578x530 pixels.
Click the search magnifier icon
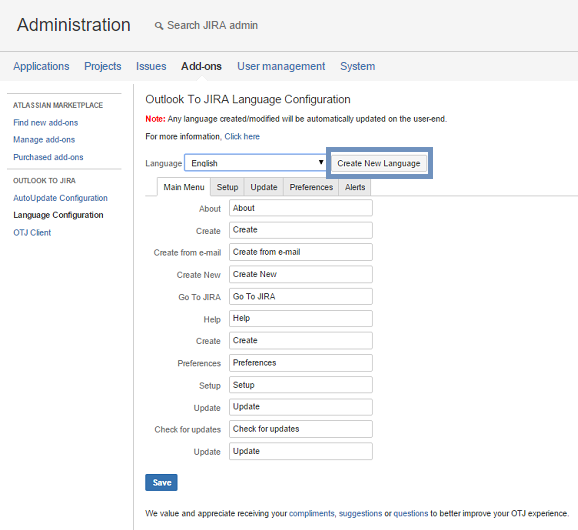(159, 26)
